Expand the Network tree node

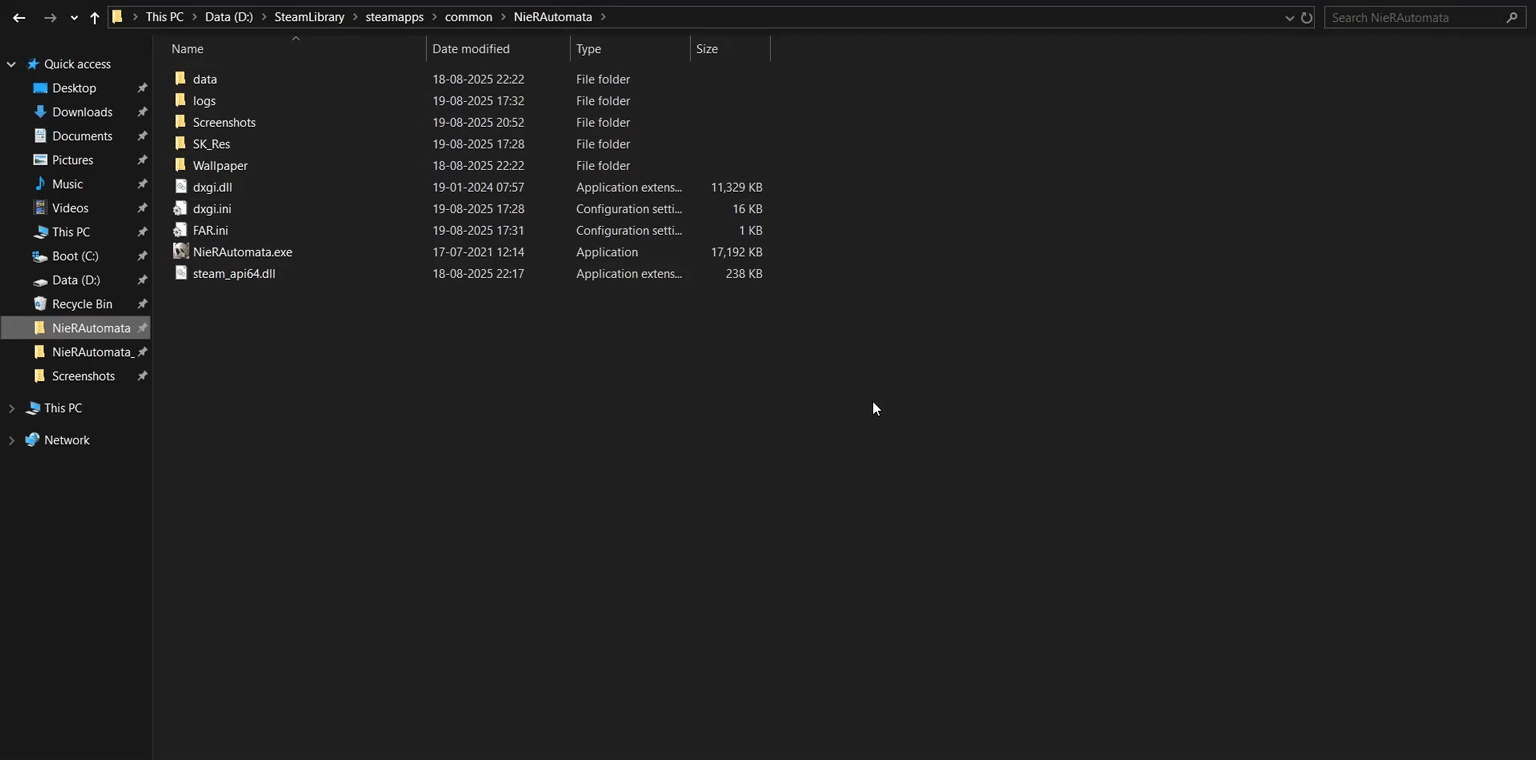(11, 440)
